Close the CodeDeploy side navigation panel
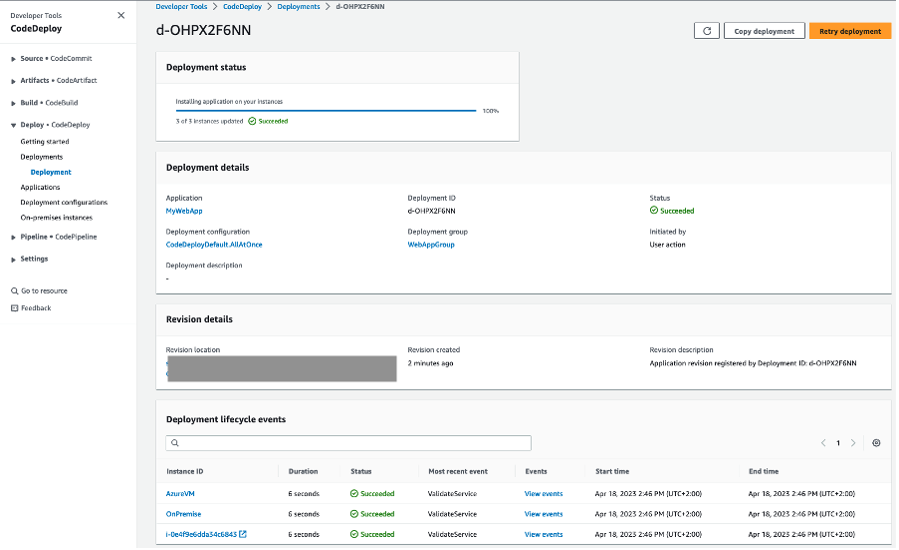 click(x=121, y=15)
